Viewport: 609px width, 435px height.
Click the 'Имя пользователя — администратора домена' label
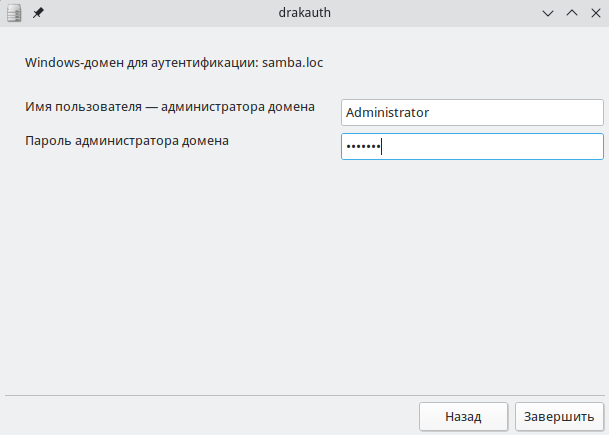coord(170,106)
